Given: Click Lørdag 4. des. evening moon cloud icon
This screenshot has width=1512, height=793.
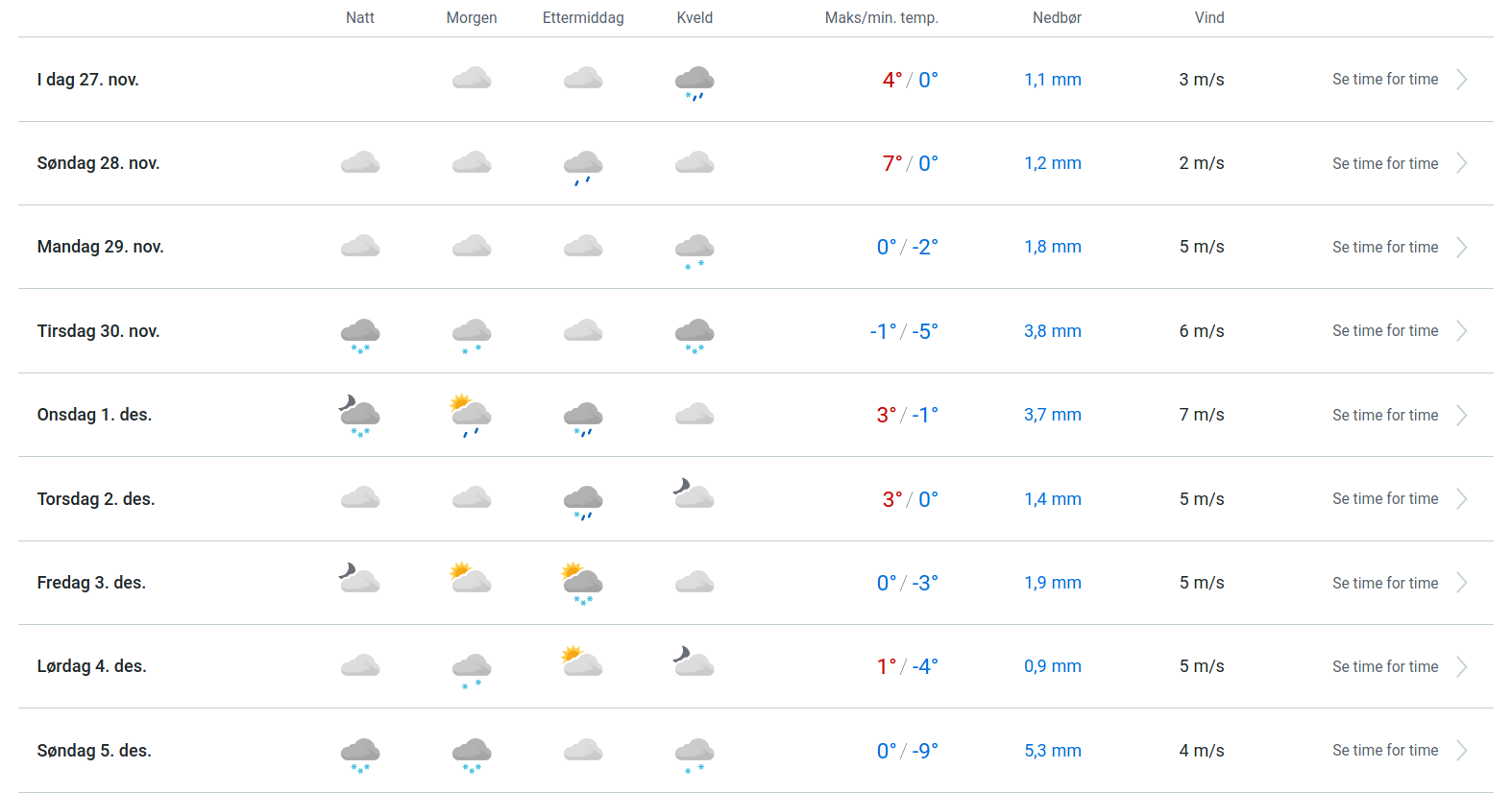Looking at the screenshot, I should coord(695,661).
